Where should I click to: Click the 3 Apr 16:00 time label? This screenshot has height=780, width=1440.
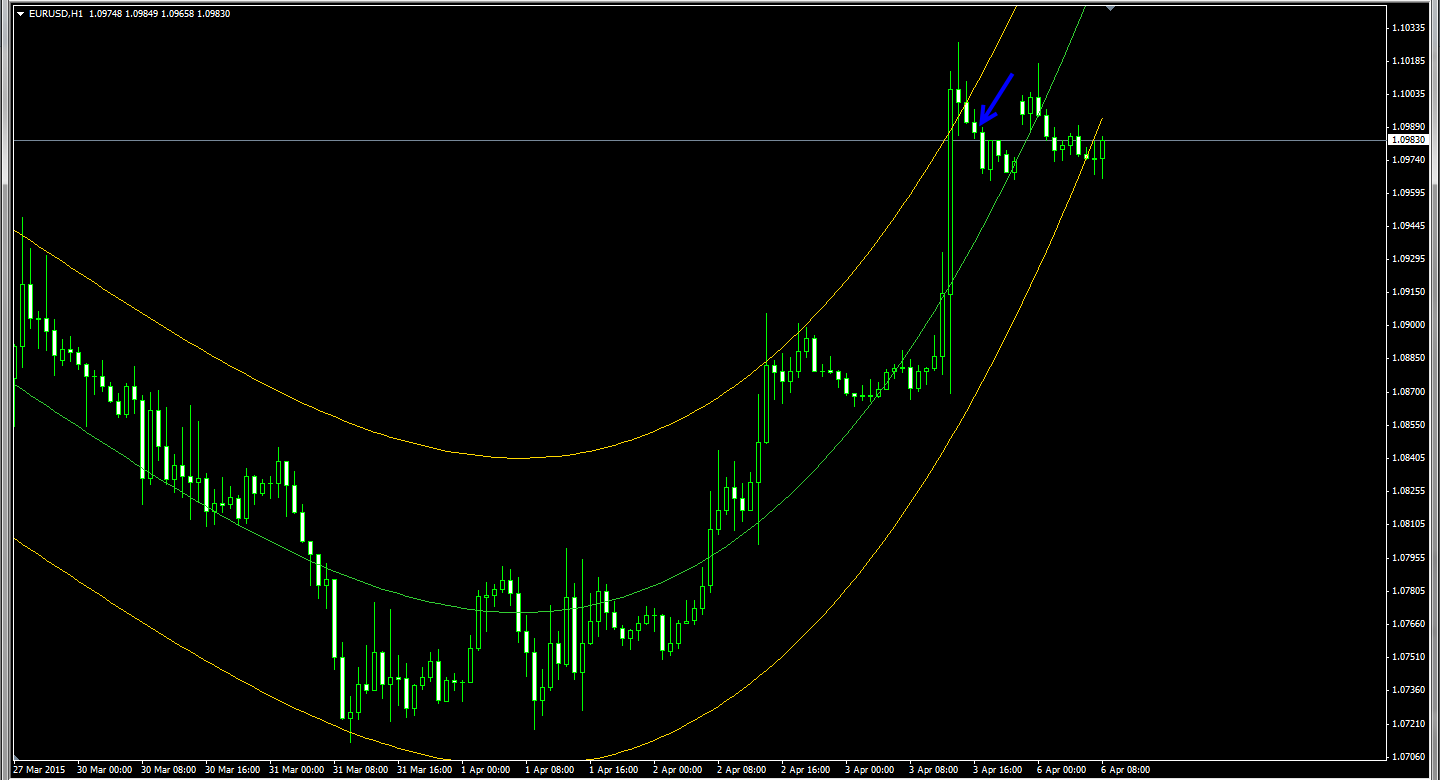[998, 770]
